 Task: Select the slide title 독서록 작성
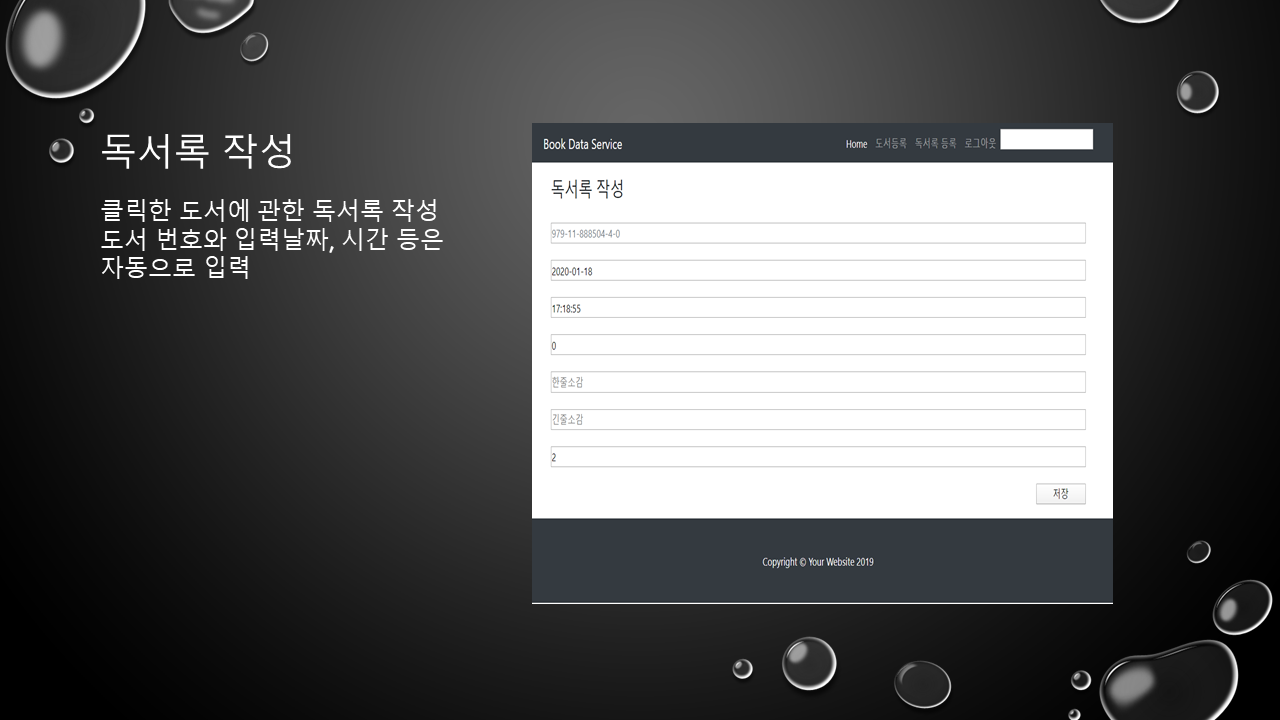tap(197, 151)
